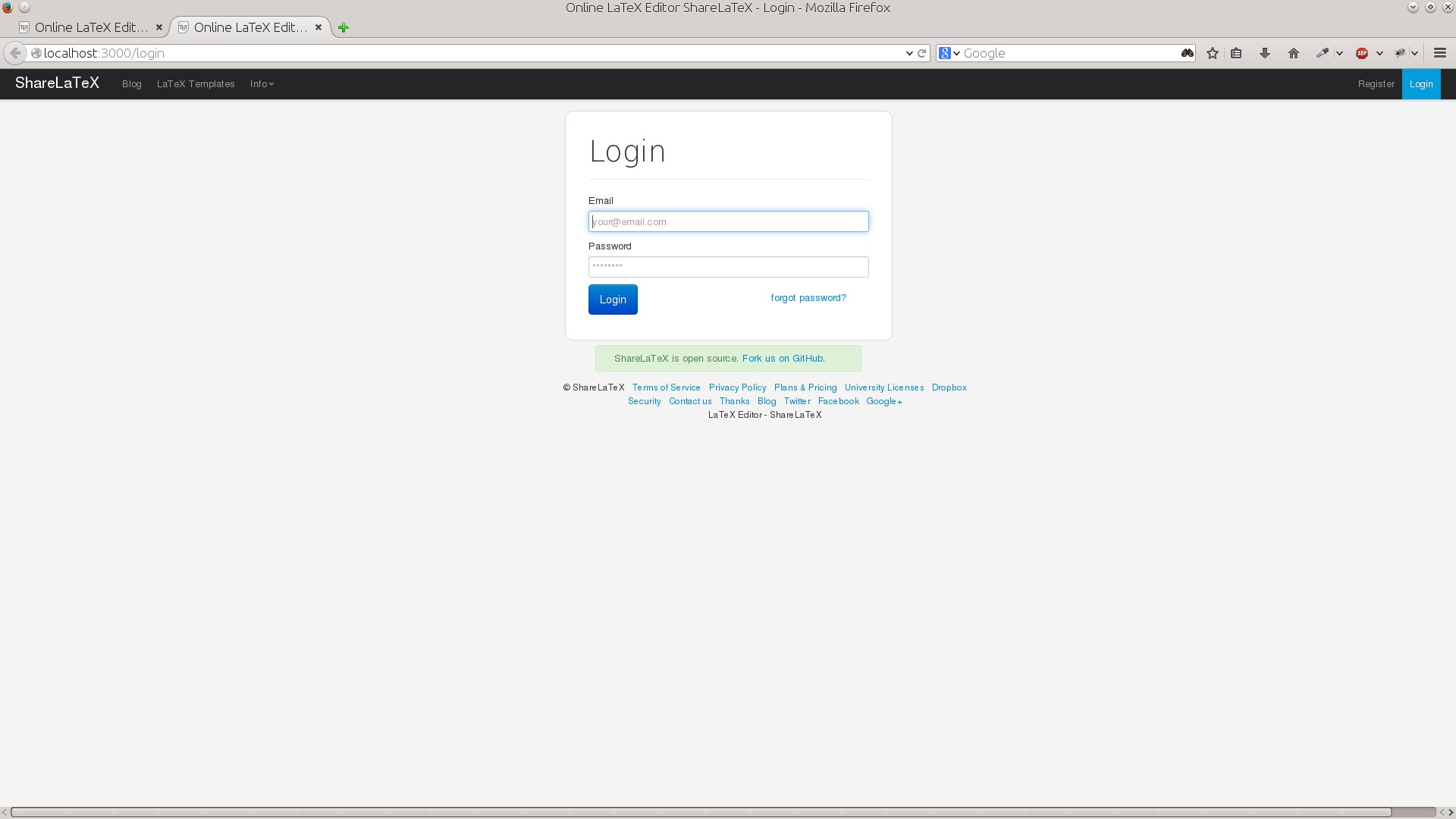1456x819 pixels.
Task: Open Fork us on GitHub link
Action: coord(783,359)
